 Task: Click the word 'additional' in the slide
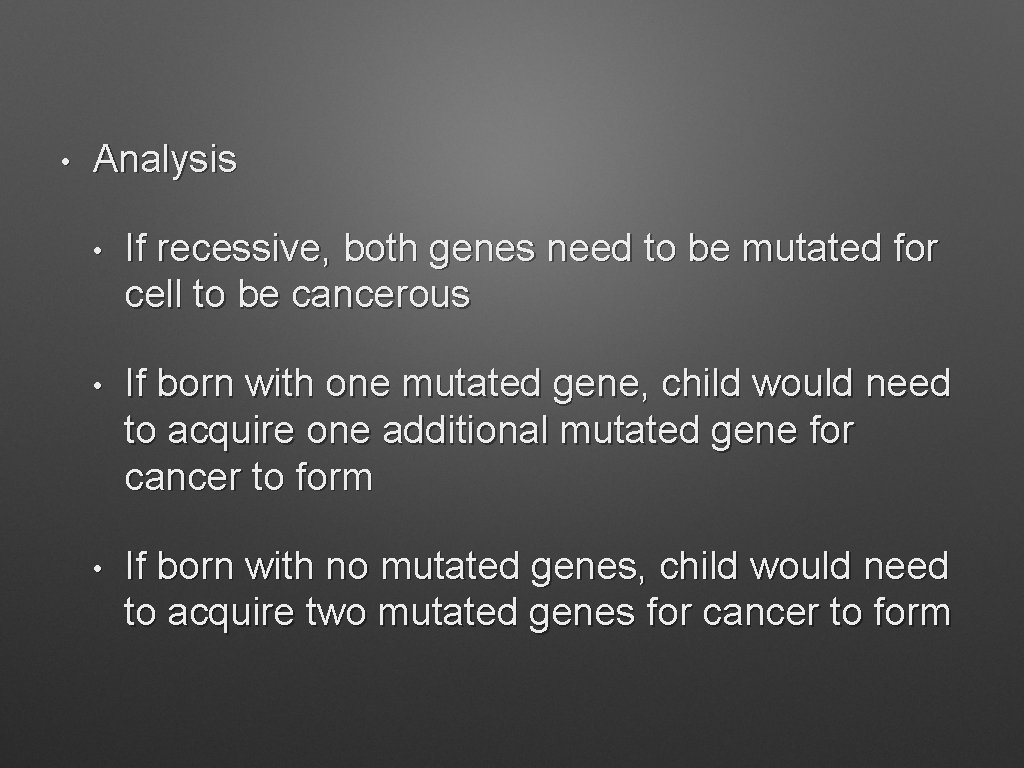(x=465, y=430)
